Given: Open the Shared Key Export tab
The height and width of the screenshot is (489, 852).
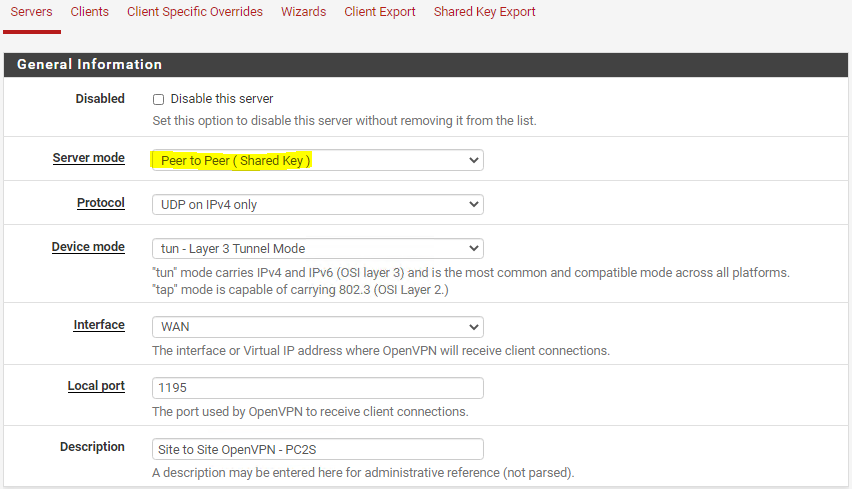Looking at the screenshot, I should pyautogui.click(x=484, y=12).
